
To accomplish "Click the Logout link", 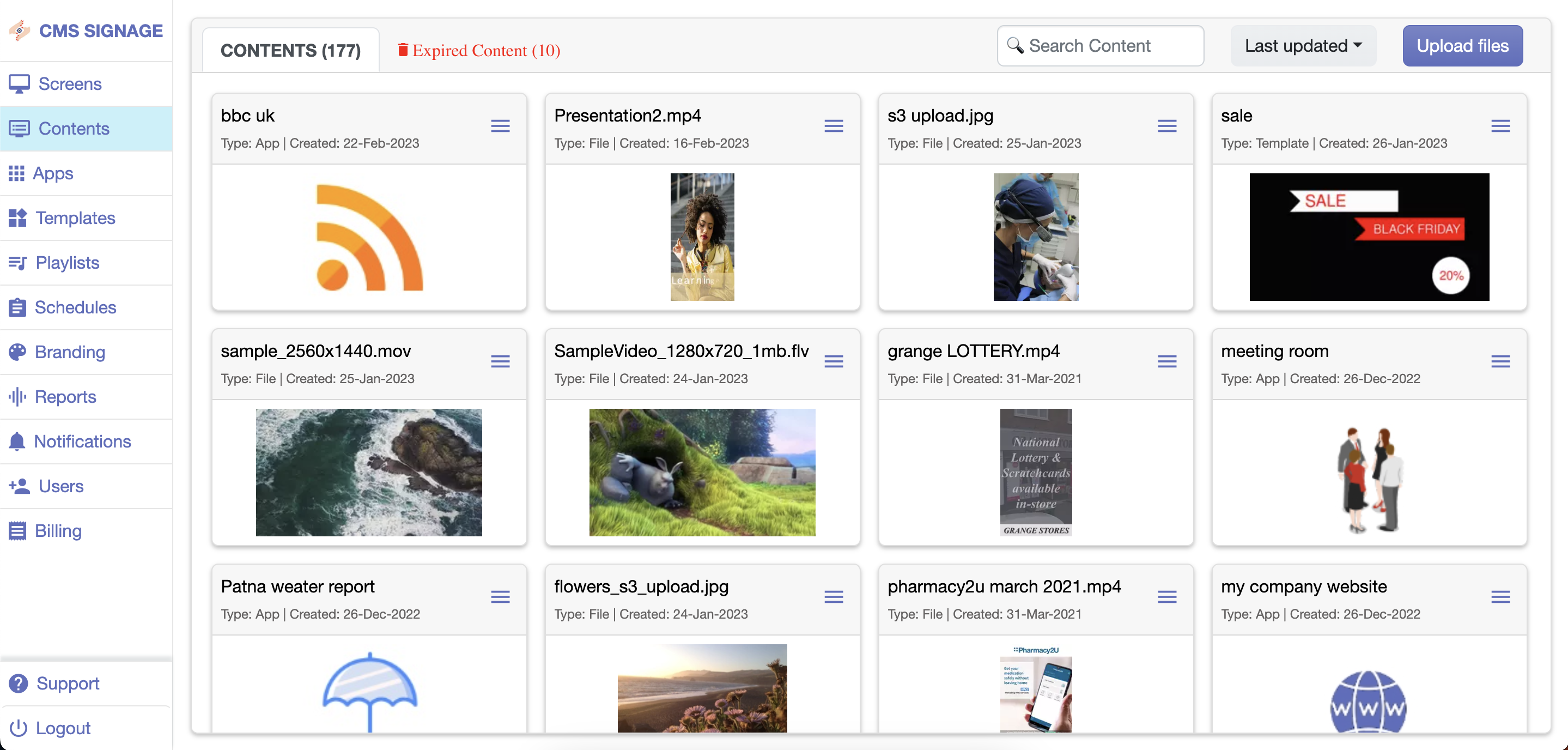I will tap(63, 728).
